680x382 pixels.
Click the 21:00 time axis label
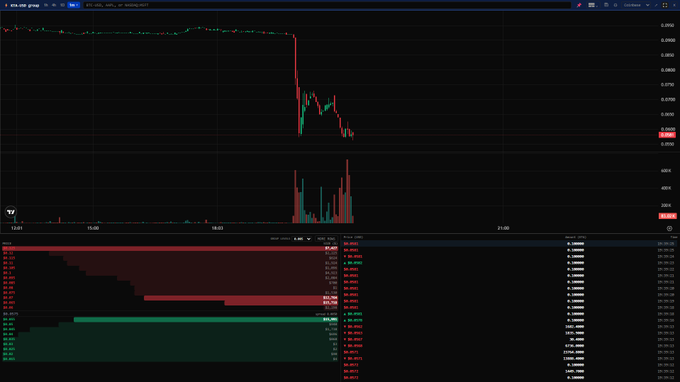pos(503,228)
